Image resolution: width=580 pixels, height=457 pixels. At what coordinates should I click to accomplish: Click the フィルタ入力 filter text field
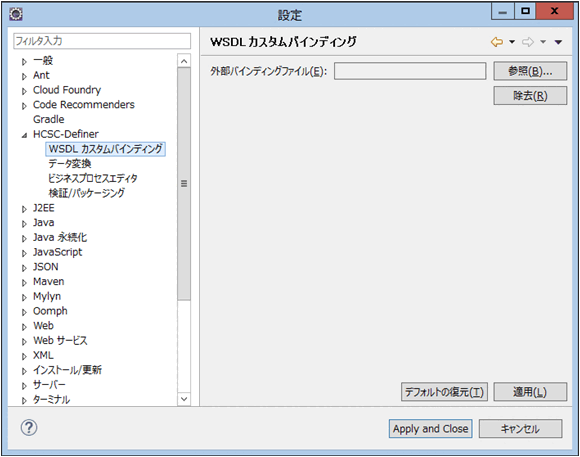102,41
